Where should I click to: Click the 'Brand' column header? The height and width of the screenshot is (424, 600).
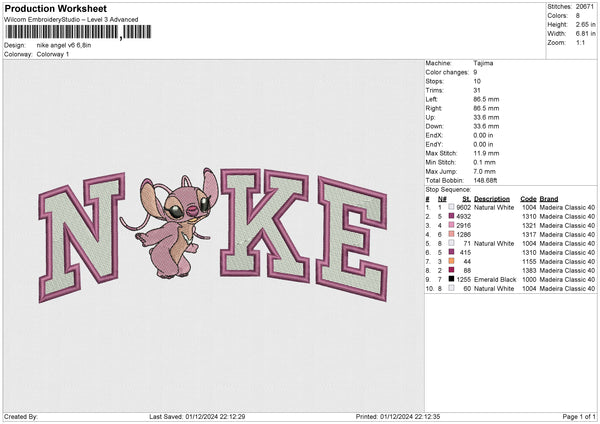(549, 199)
